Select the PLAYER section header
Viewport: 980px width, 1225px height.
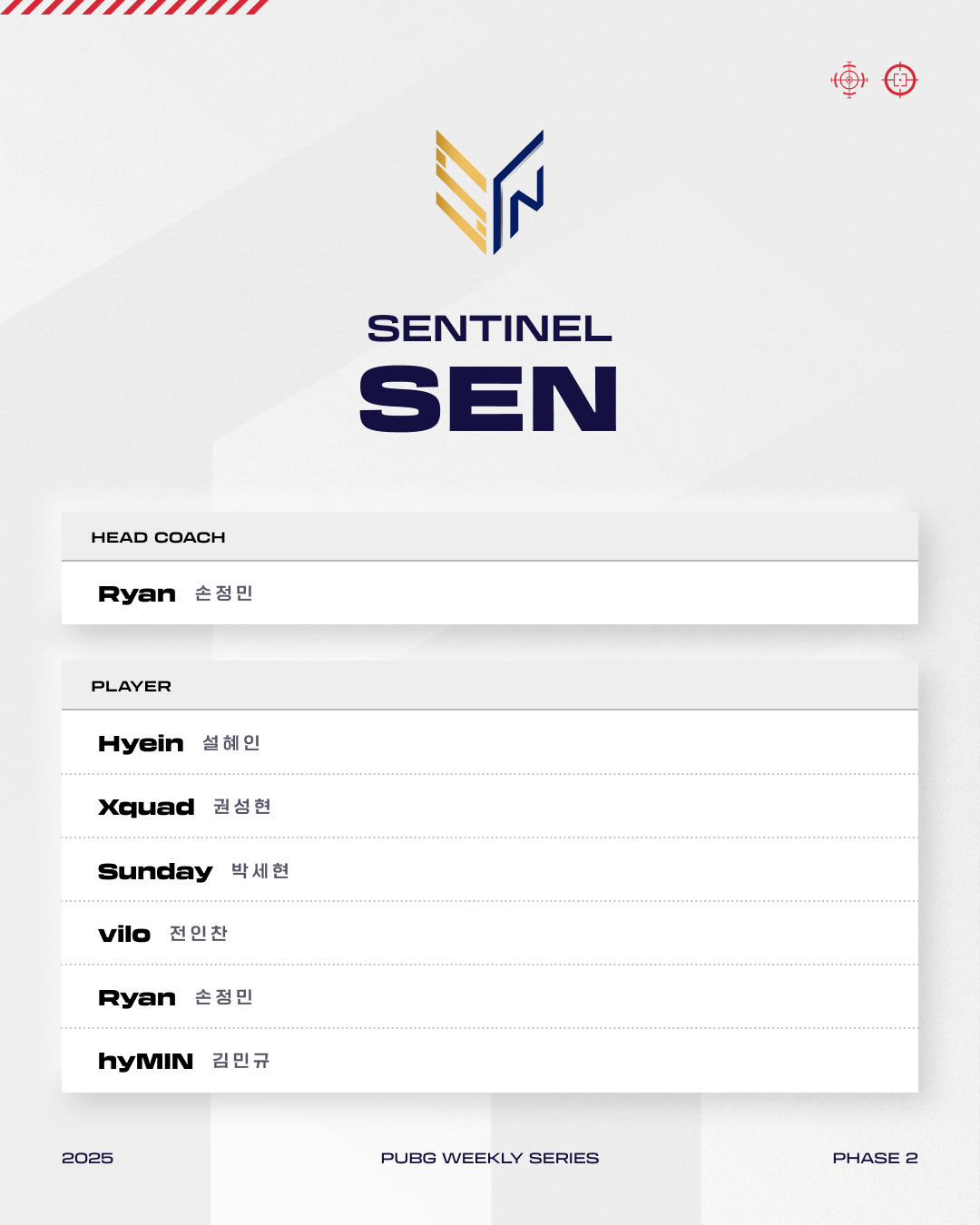tap(131, 686)
